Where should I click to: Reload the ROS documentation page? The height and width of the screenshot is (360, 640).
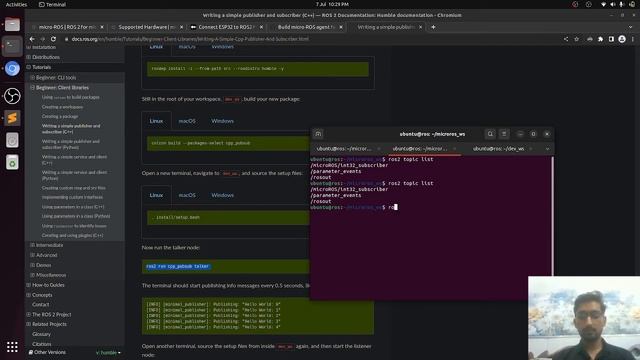53,39
